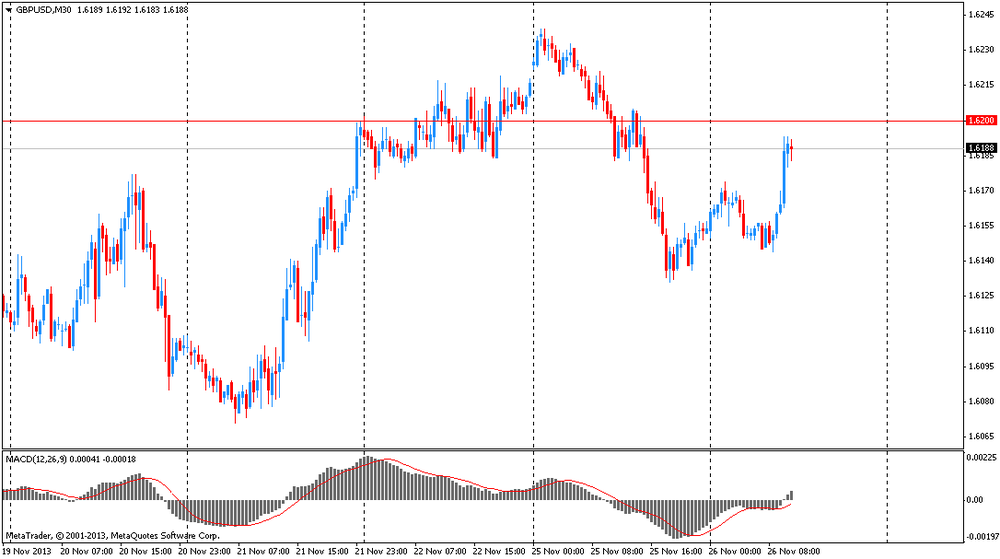Click the -0.00197 MACD scale value

982,537
